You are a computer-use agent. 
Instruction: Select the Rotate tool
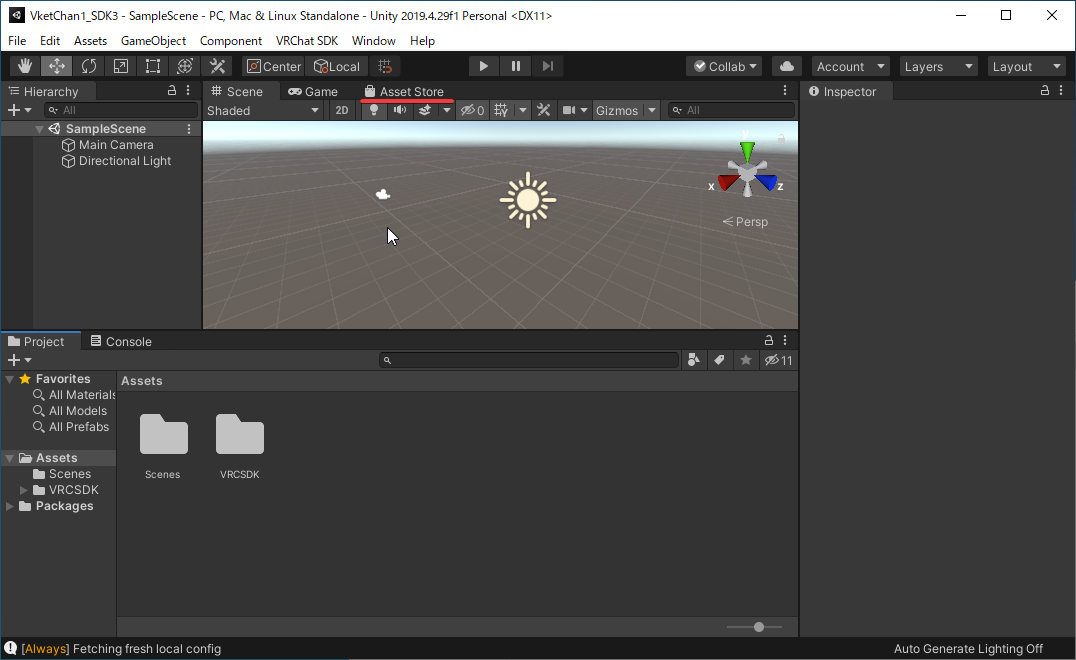click(88, 65)
